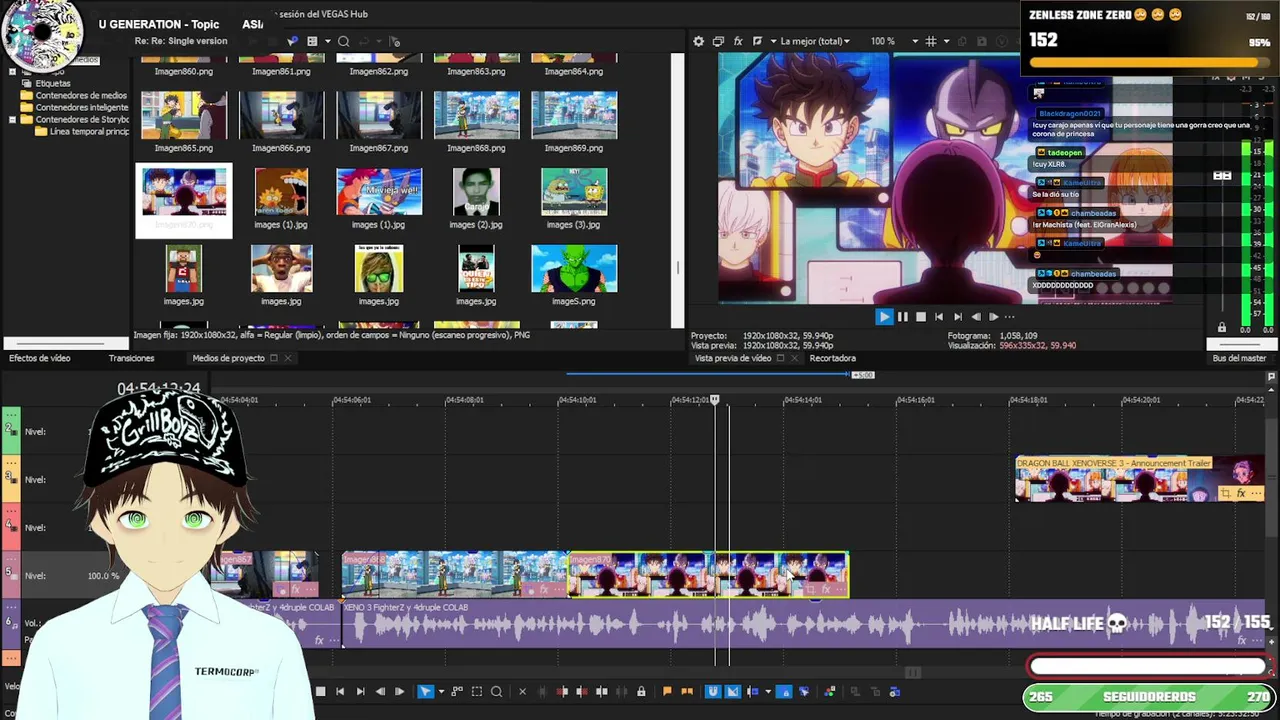The height and width of the screenshot is (720, 1280).
Task: Open the Bus del master tab
Action: pos(1239,358)
